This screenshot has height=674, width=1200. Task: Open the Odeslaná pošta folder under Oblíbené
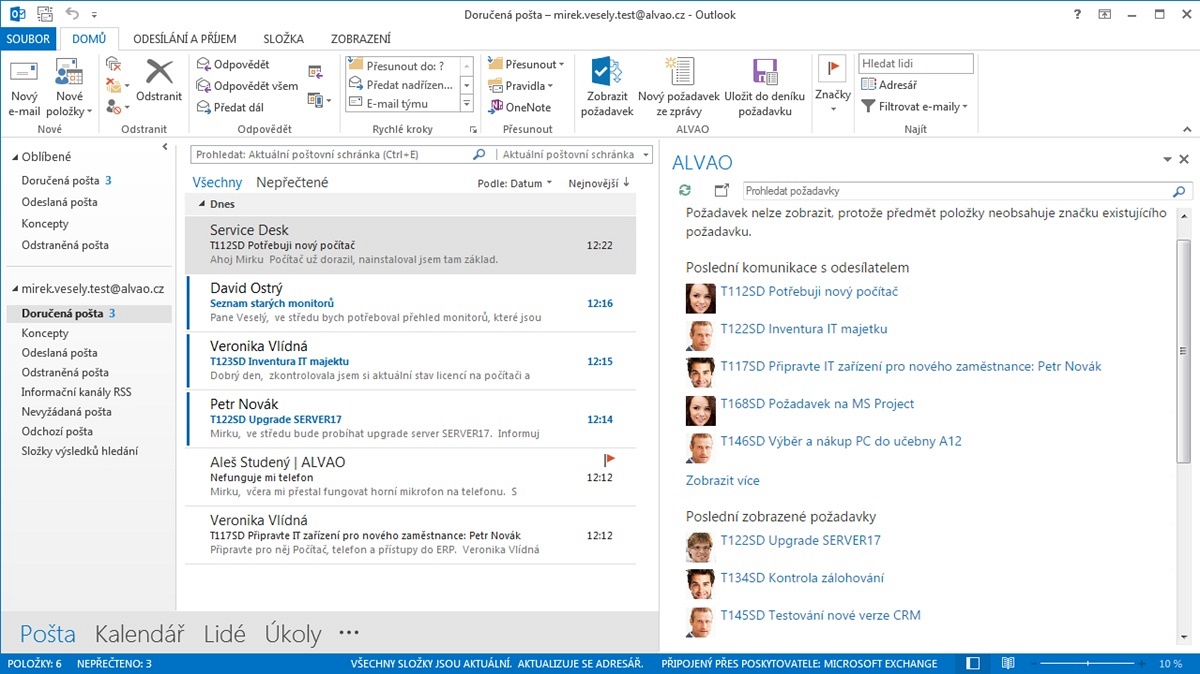(59, 202)
